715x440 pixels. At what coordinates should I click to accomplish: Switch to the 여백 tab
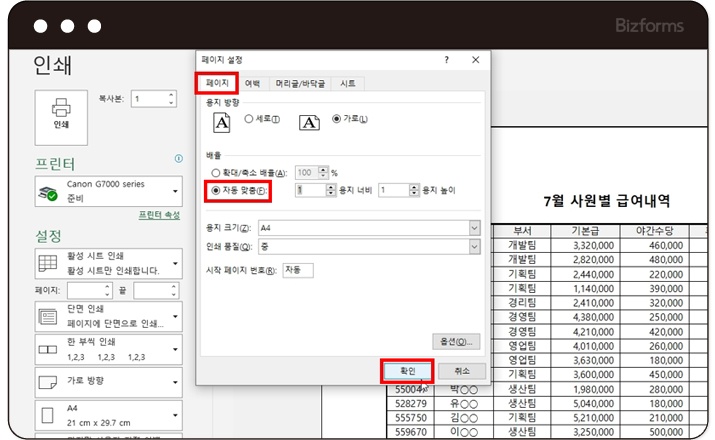tap(252, 83)
